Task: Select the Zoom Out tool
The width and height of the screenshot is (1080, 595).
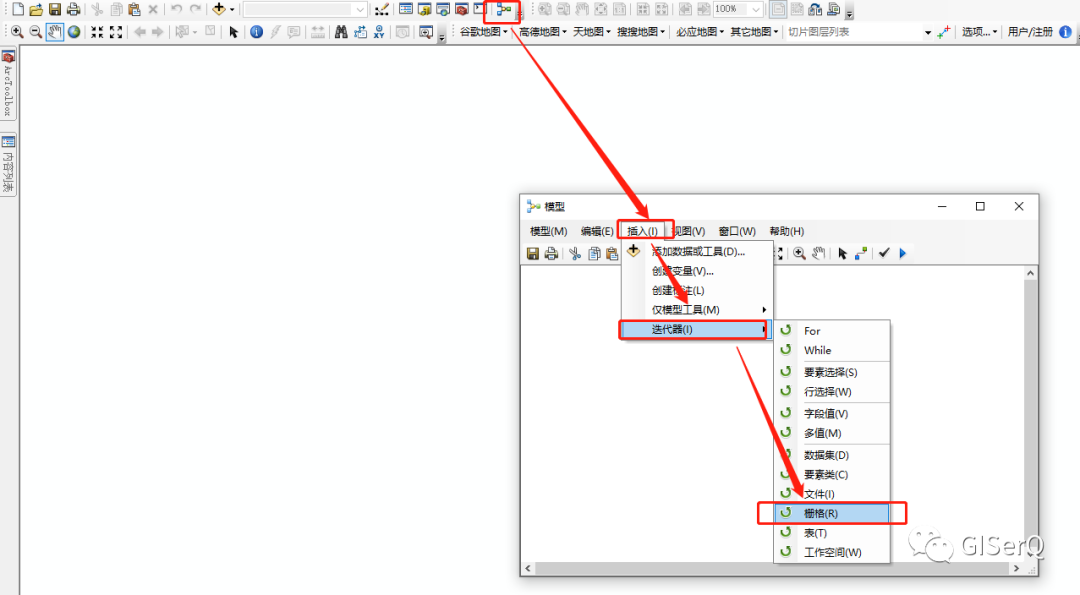Action: 36,32
